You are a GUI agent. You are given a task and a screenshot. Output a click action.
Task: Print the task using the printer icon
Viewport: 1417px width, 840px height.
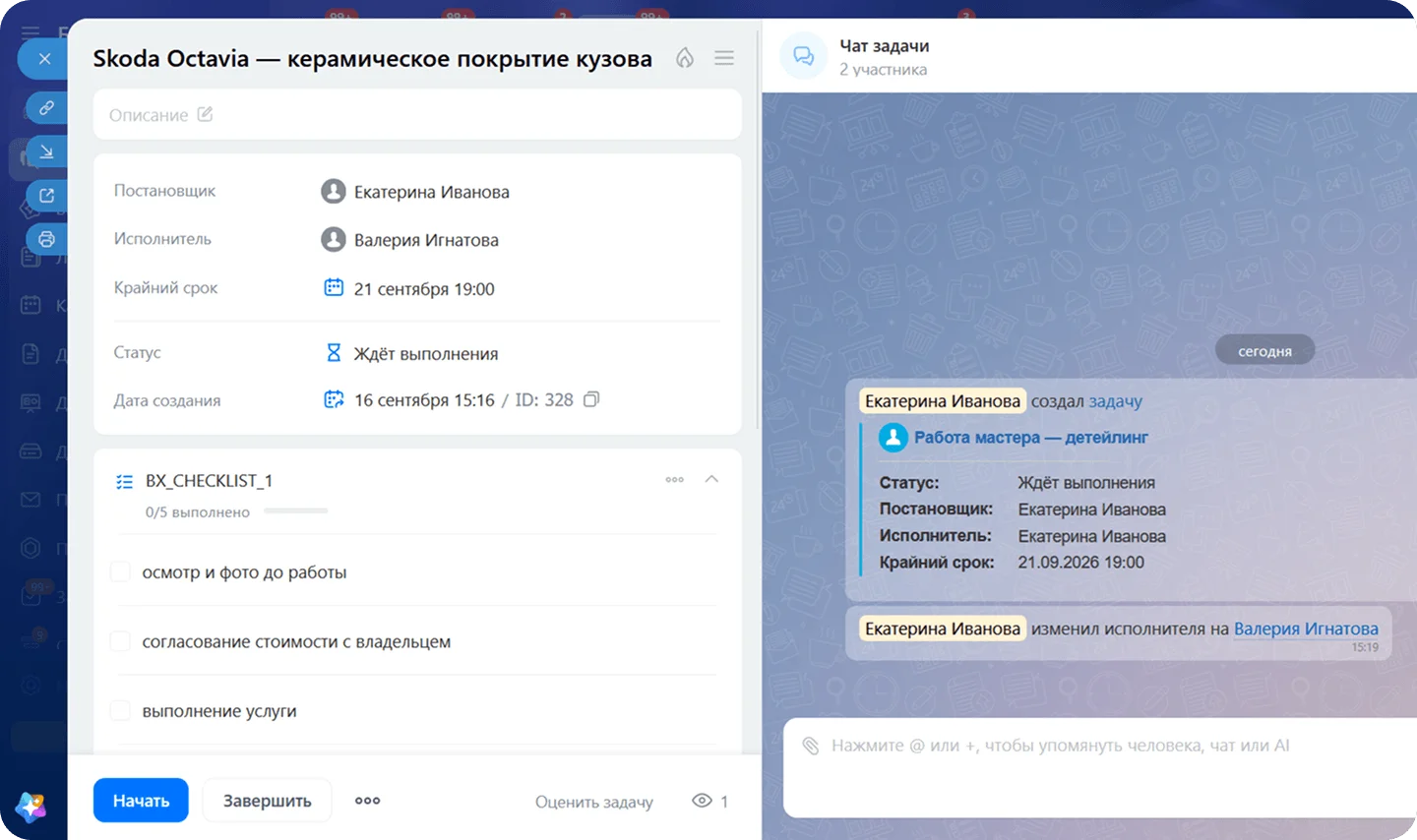click(46, 239)
